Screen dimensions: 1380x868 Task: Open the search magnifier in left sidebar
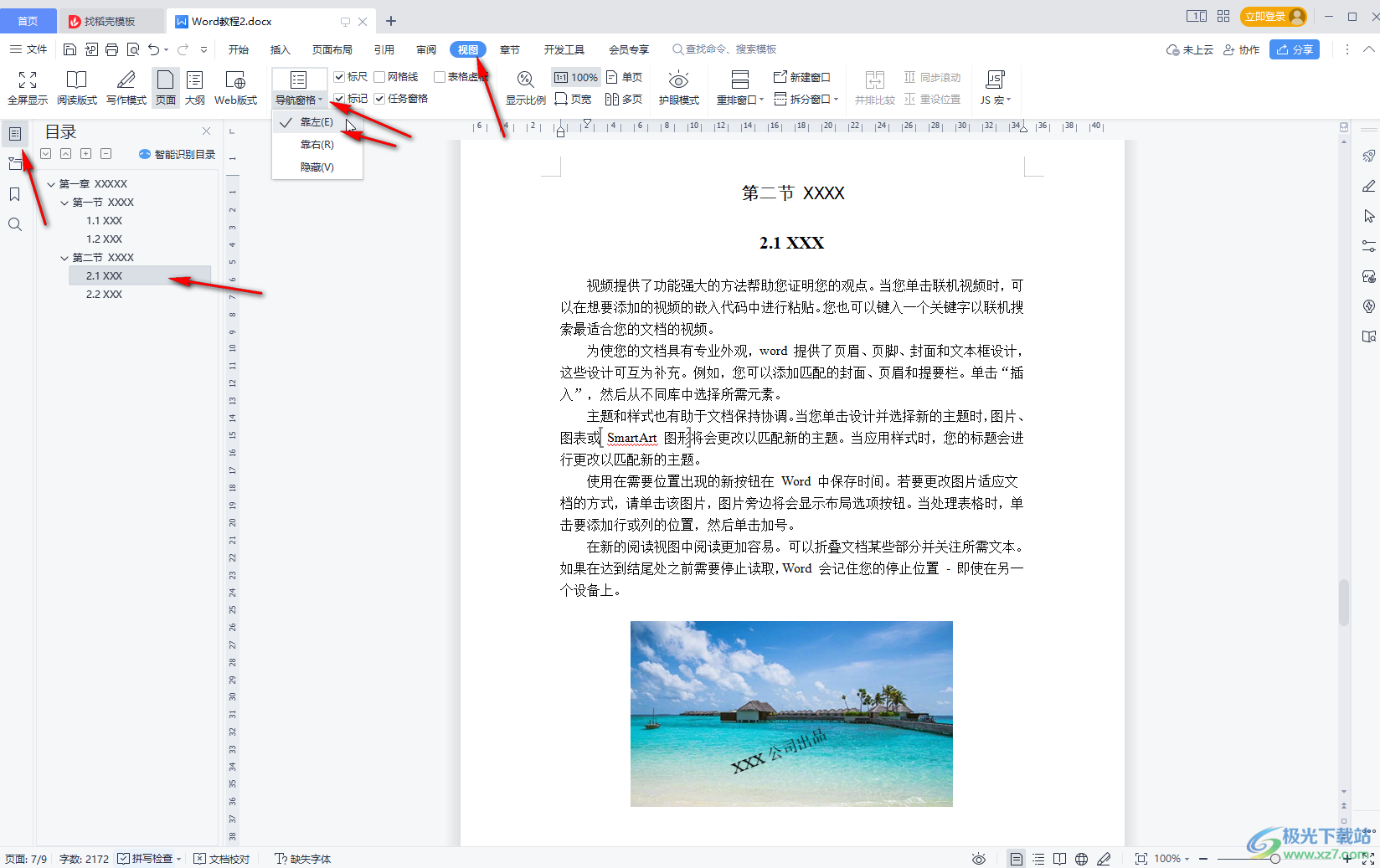click(x=15, y=224)
